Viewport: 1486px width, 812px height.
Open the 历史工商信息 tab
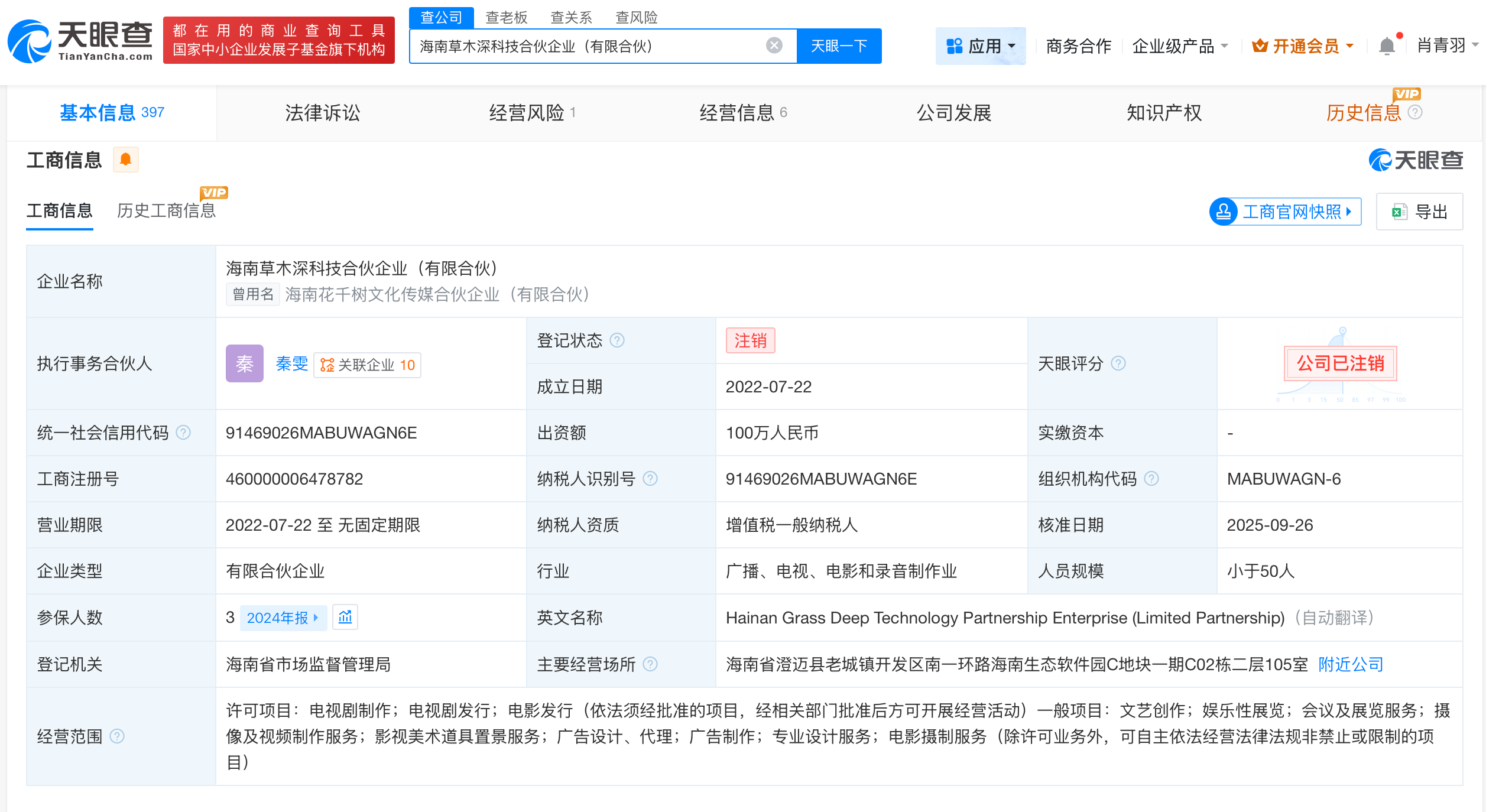click(x=167, y=211)
